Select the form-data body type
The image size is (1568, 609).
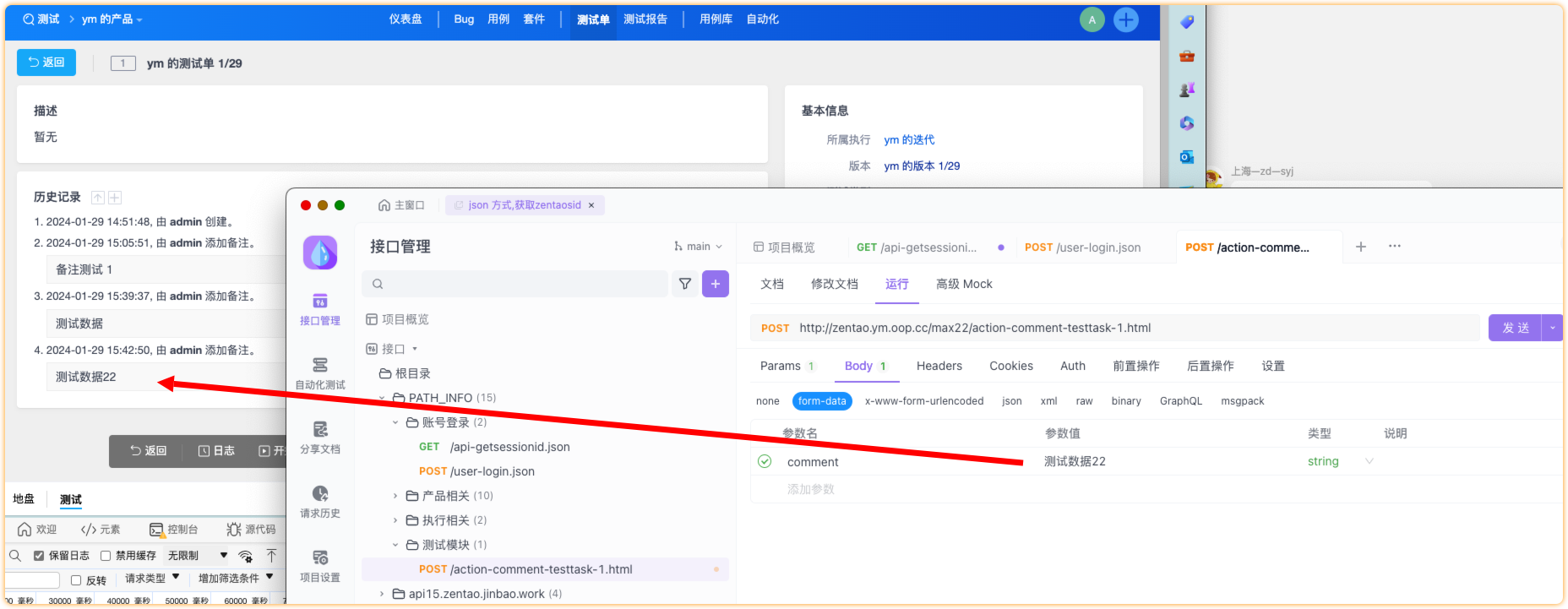(x=822, y=401)
